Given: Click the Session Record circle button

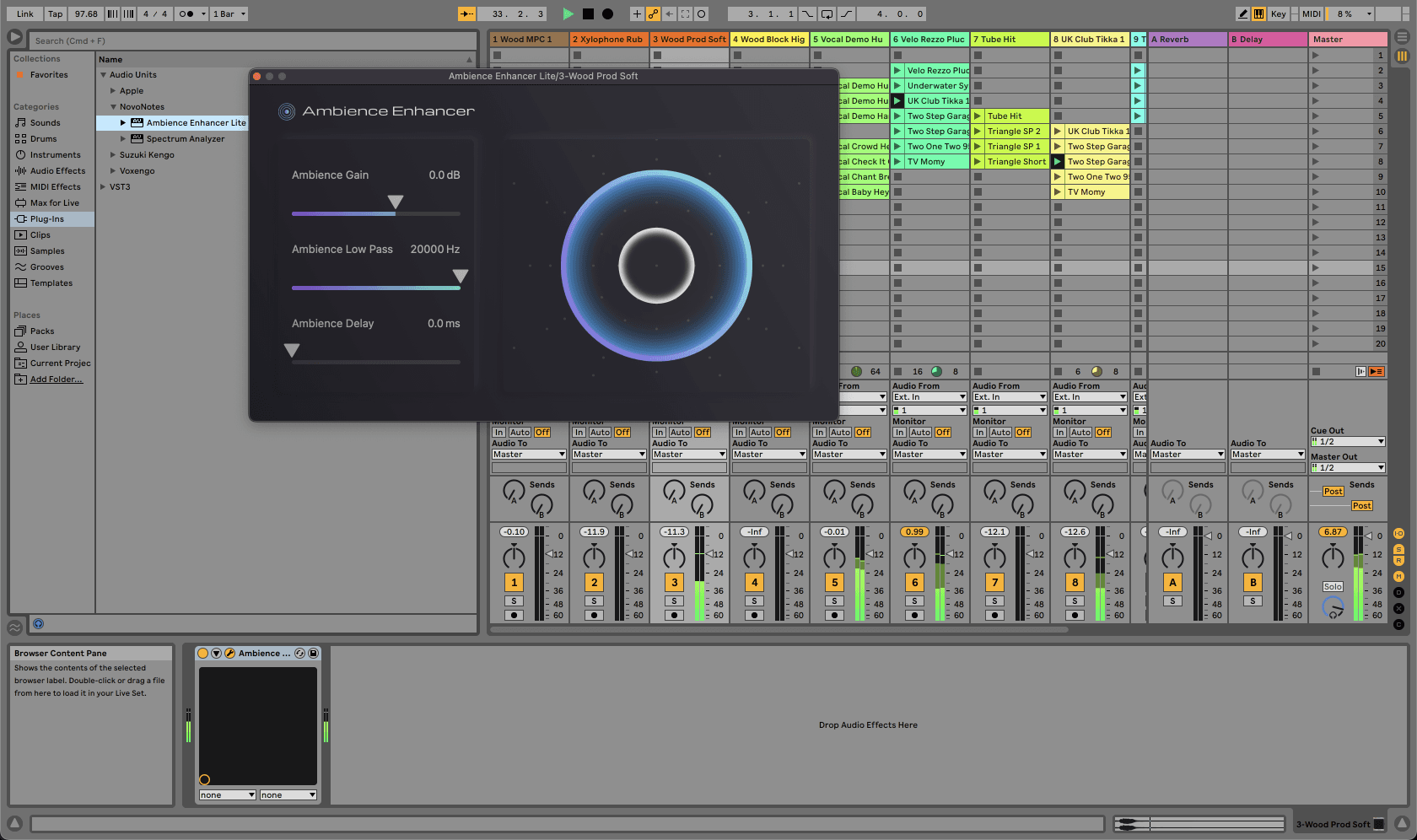Looking at the screenshot, I should (701, 13).
